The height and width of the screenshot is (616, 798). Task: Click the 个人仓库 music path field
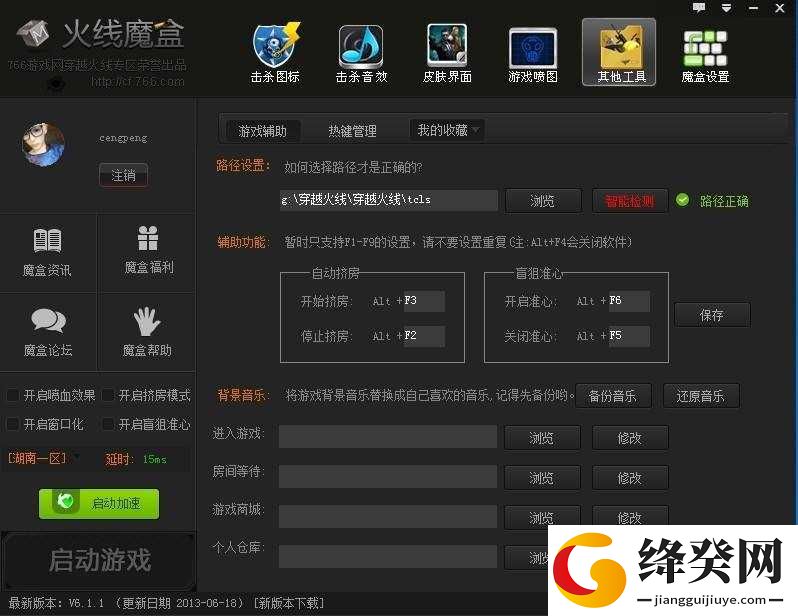point(388,556)
